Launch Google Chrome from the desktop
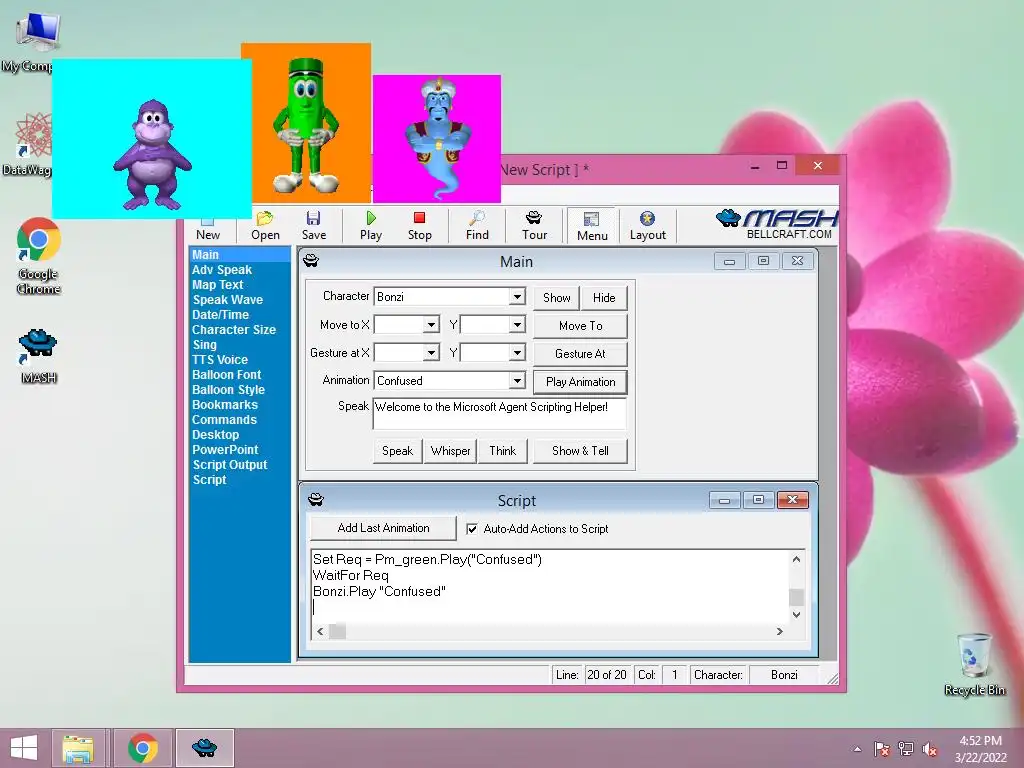This screenshot has width=1024, height=768. point(39,256)
